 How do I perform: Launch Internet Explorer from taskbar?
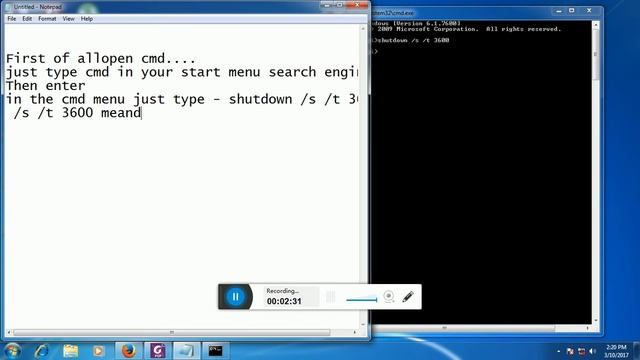click(42, 351)
